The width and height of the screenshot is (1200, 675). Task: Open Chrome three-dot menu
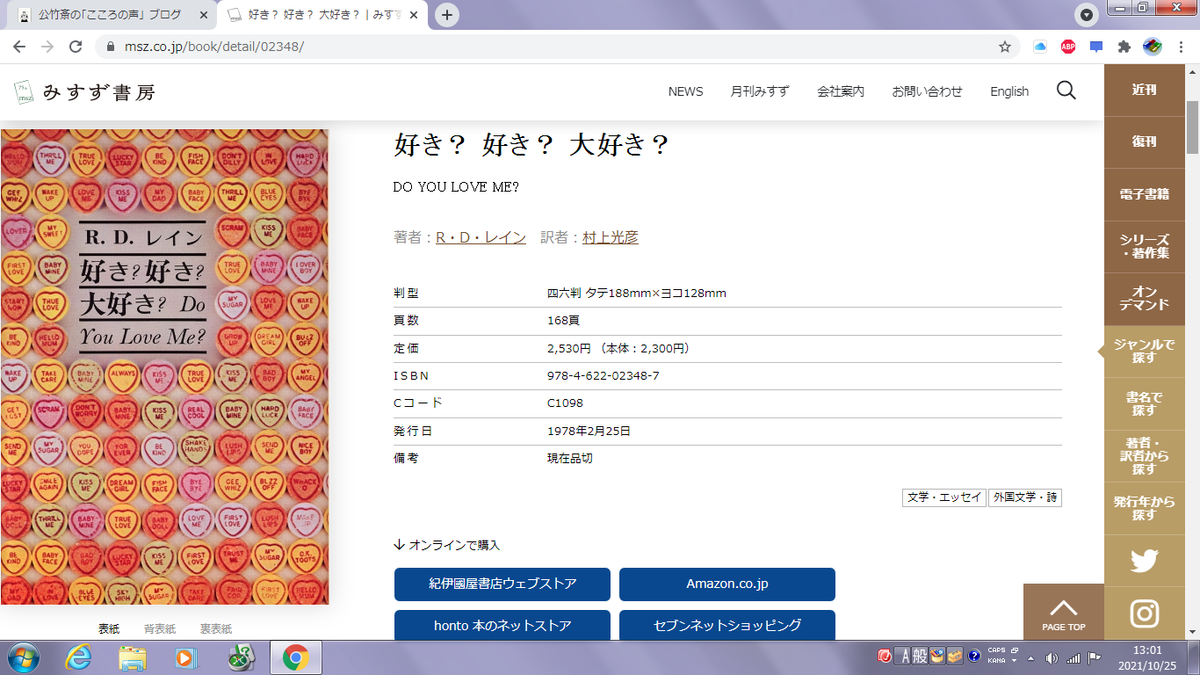click(1182, 47)
